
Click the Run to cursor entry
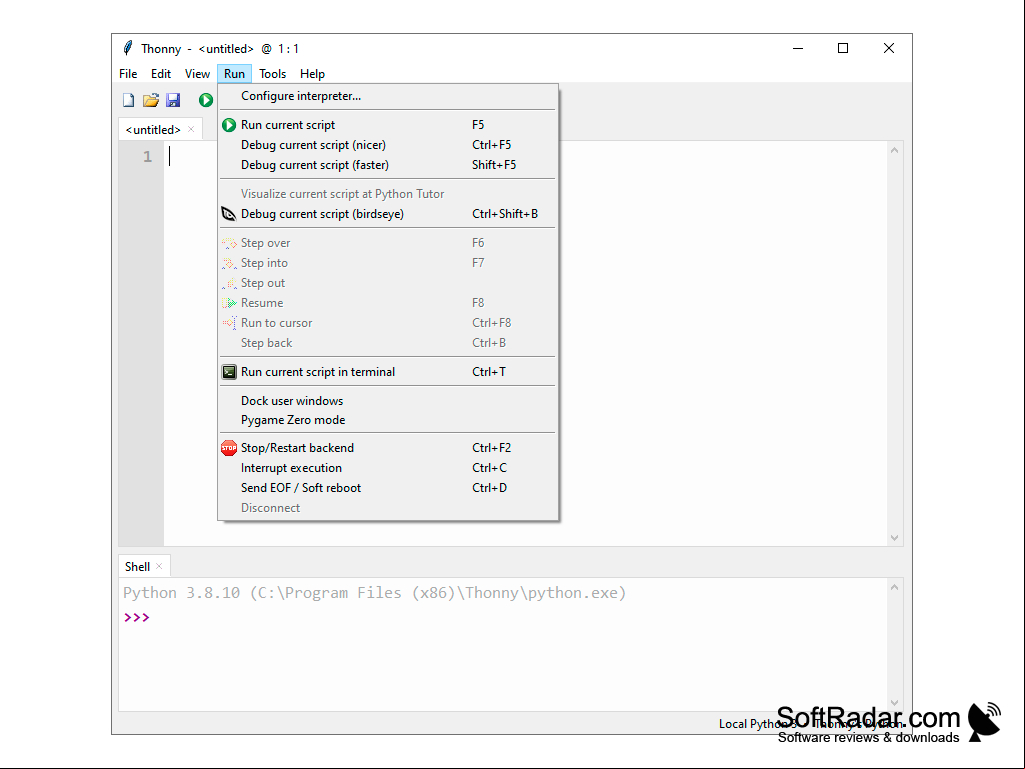(x=388, y=323)
